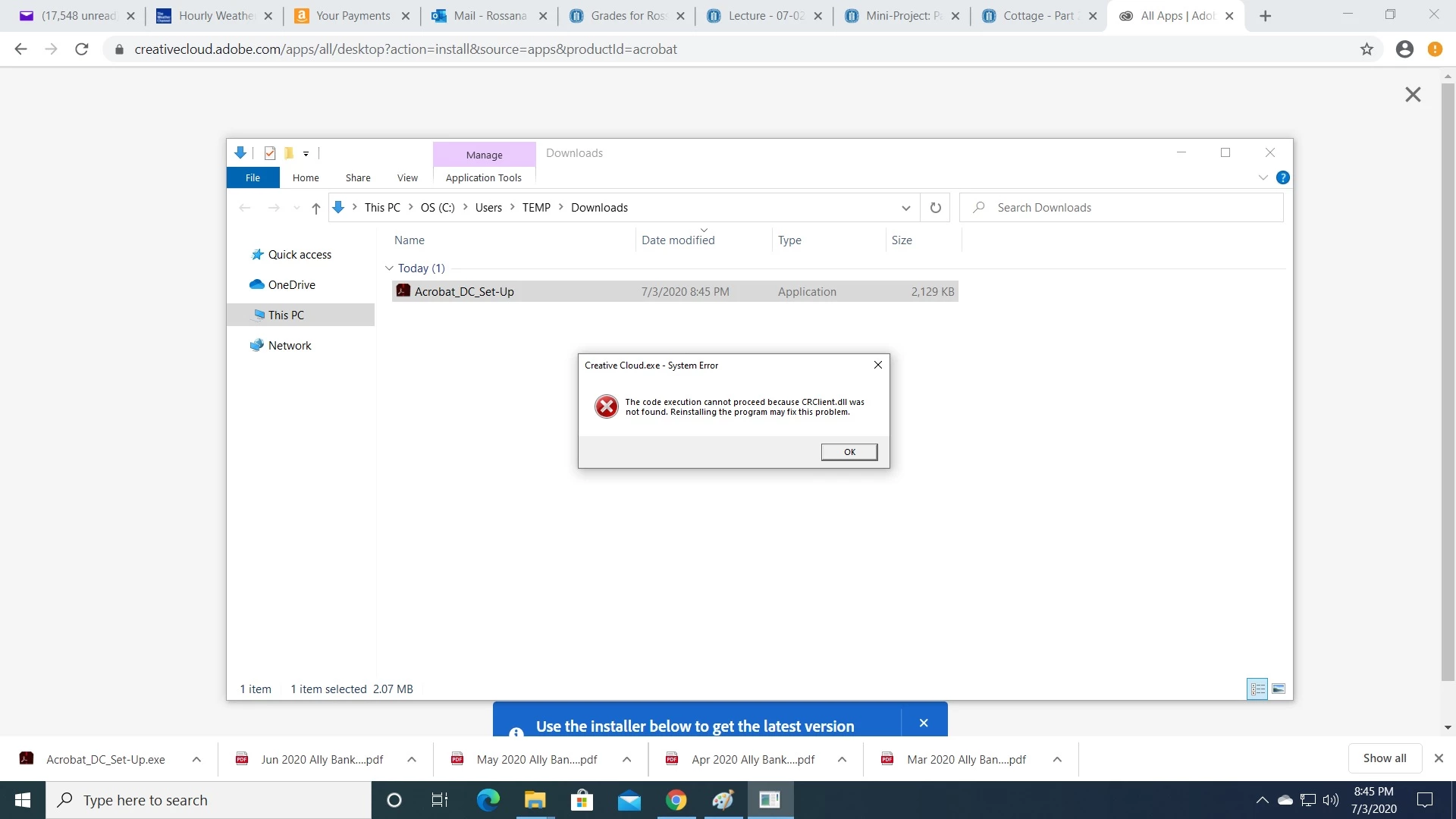Open options for Acrobat_DC_Set-Up.exe download
Screen dimensions: 1456x819
coord(196,759)
